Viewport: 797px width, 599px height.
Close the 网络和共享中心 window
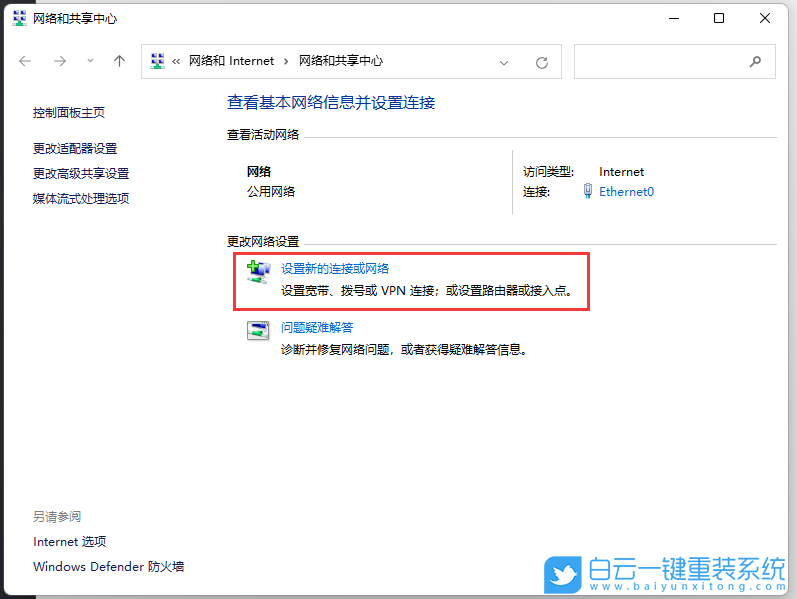pyautogui.click(x=764, y=18)
